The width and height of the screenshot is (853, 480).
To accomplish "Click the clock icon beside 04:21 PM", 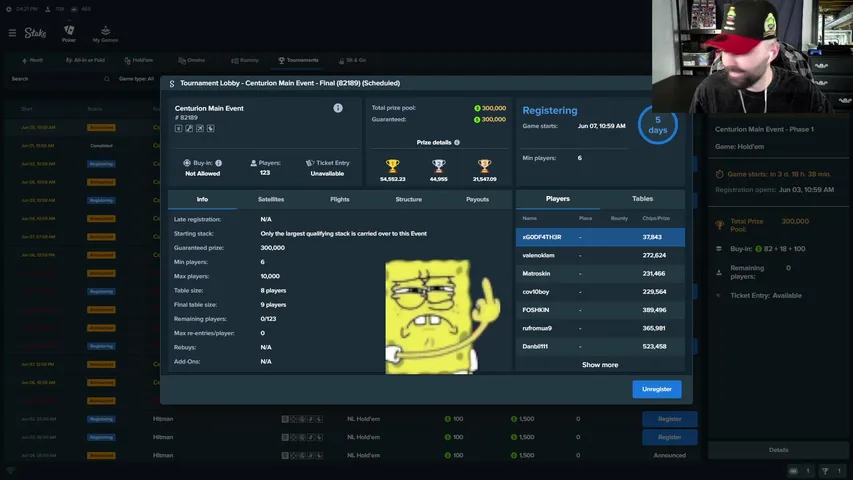I will click(x=9, y=9).
